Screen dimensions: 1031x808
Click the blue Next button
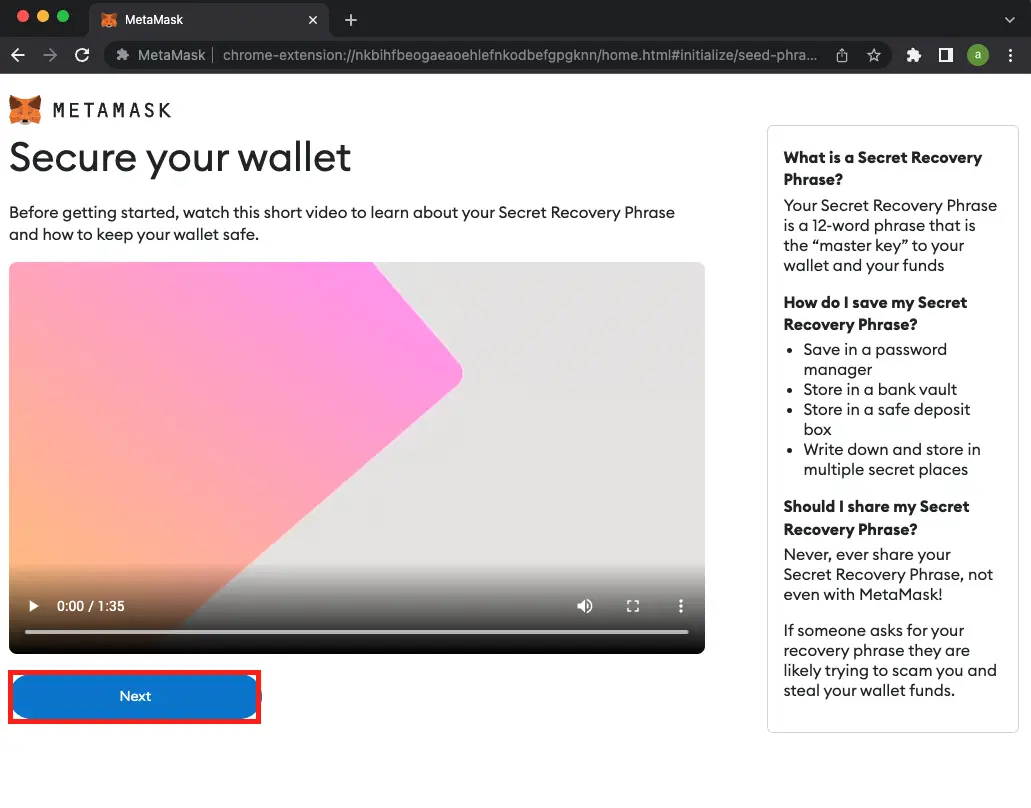pos(135,696)
